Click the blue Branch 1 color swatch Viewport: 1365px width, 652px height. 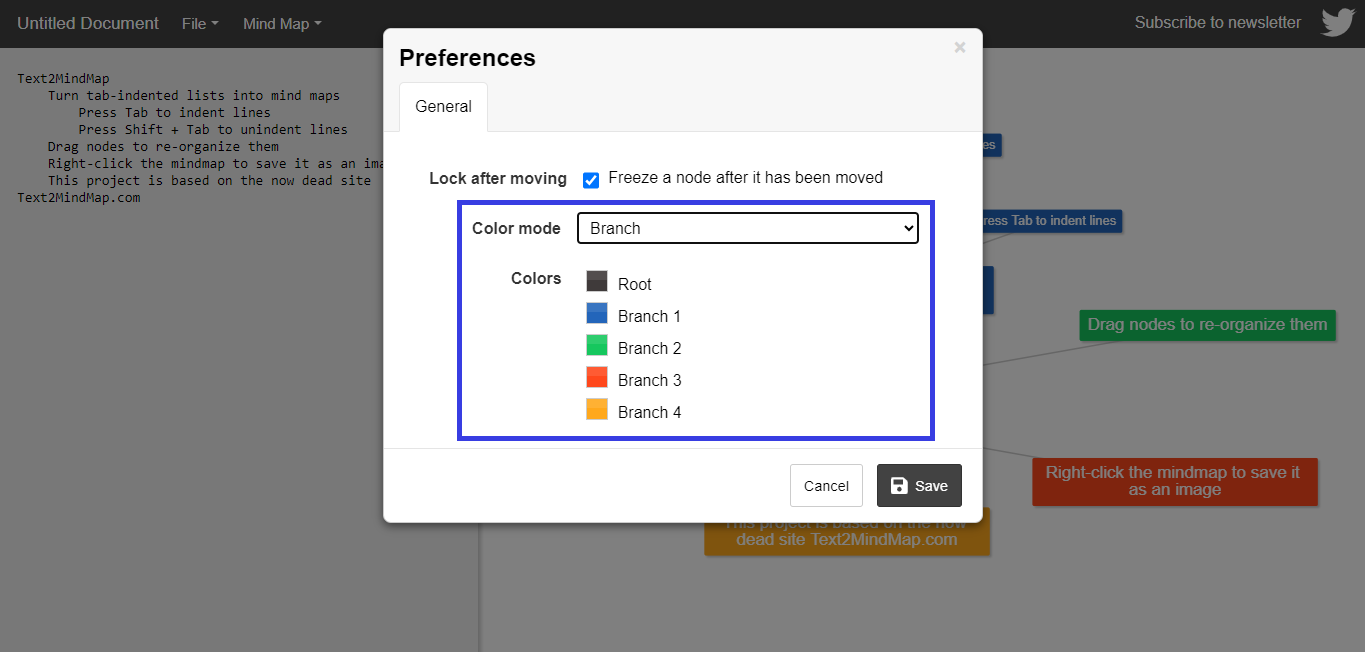tap(596, 313)
